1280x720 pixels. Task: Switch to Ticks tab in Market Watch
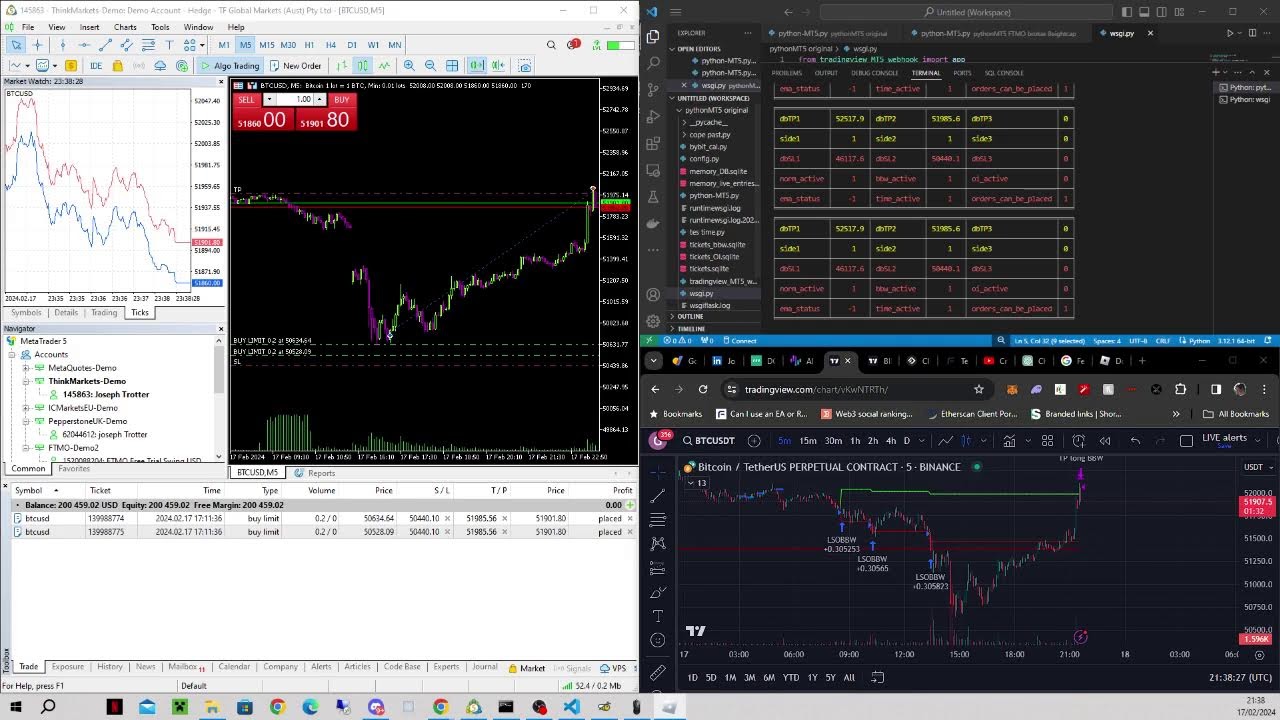pos(139,313)
